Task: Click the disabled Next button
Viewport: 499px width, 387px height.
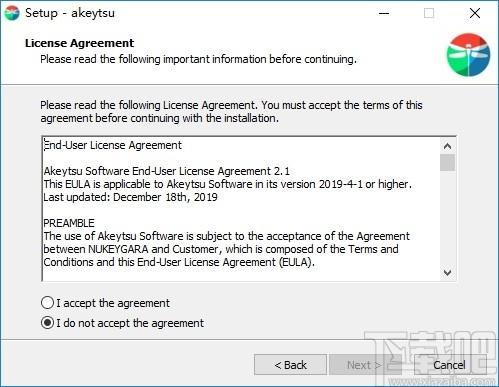Action: (364, 365)
